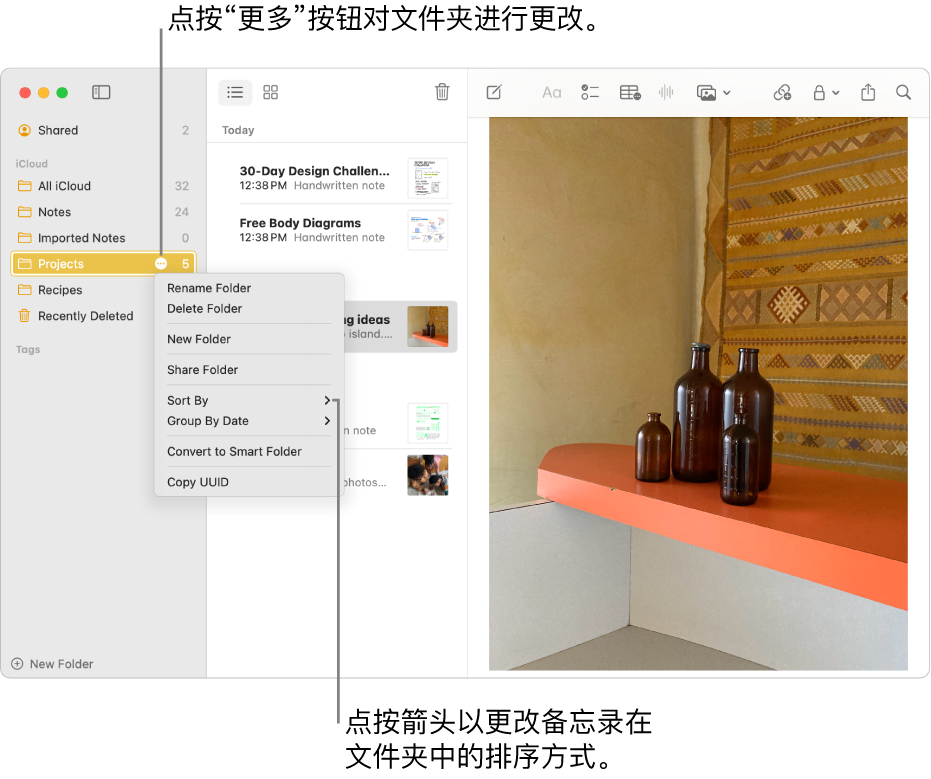Open the Aa text format button
Viewport: 931px width, 779px height.
click(552, 93)
